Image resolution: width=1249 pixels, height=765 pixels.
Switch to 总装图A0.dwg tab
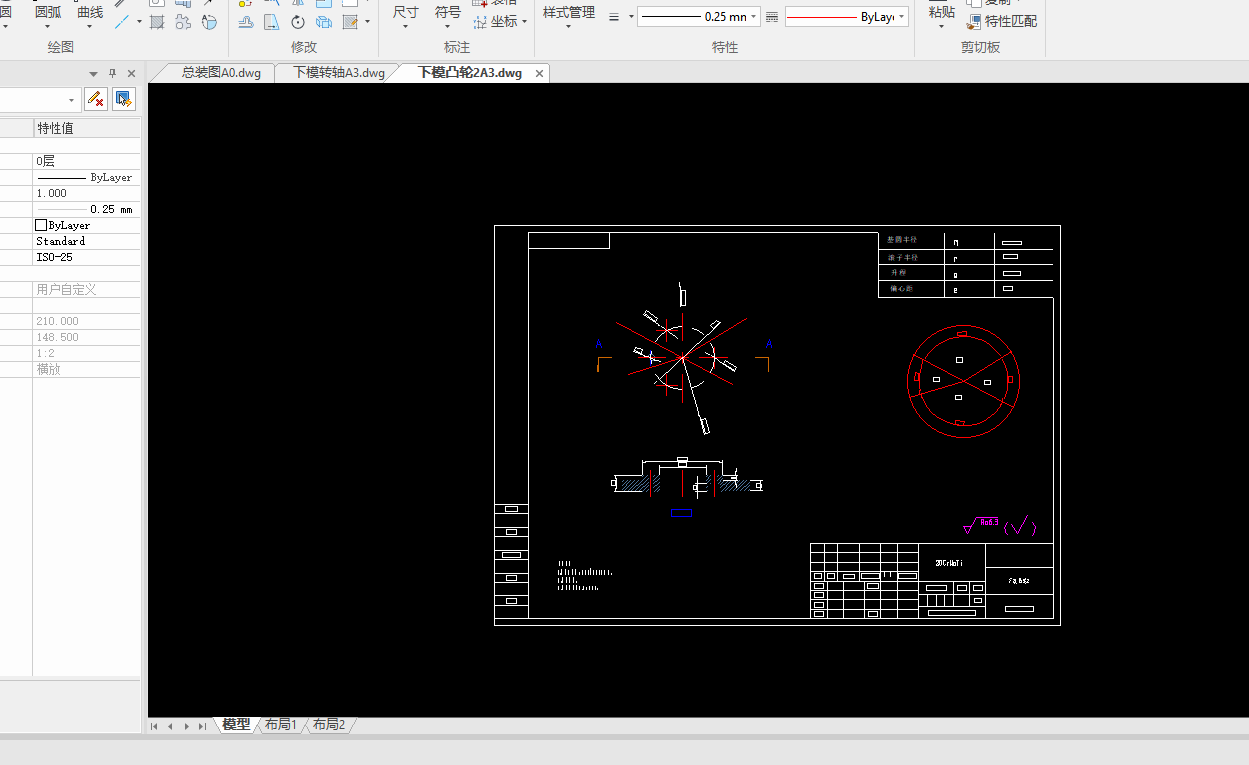[x=220, y=73]
